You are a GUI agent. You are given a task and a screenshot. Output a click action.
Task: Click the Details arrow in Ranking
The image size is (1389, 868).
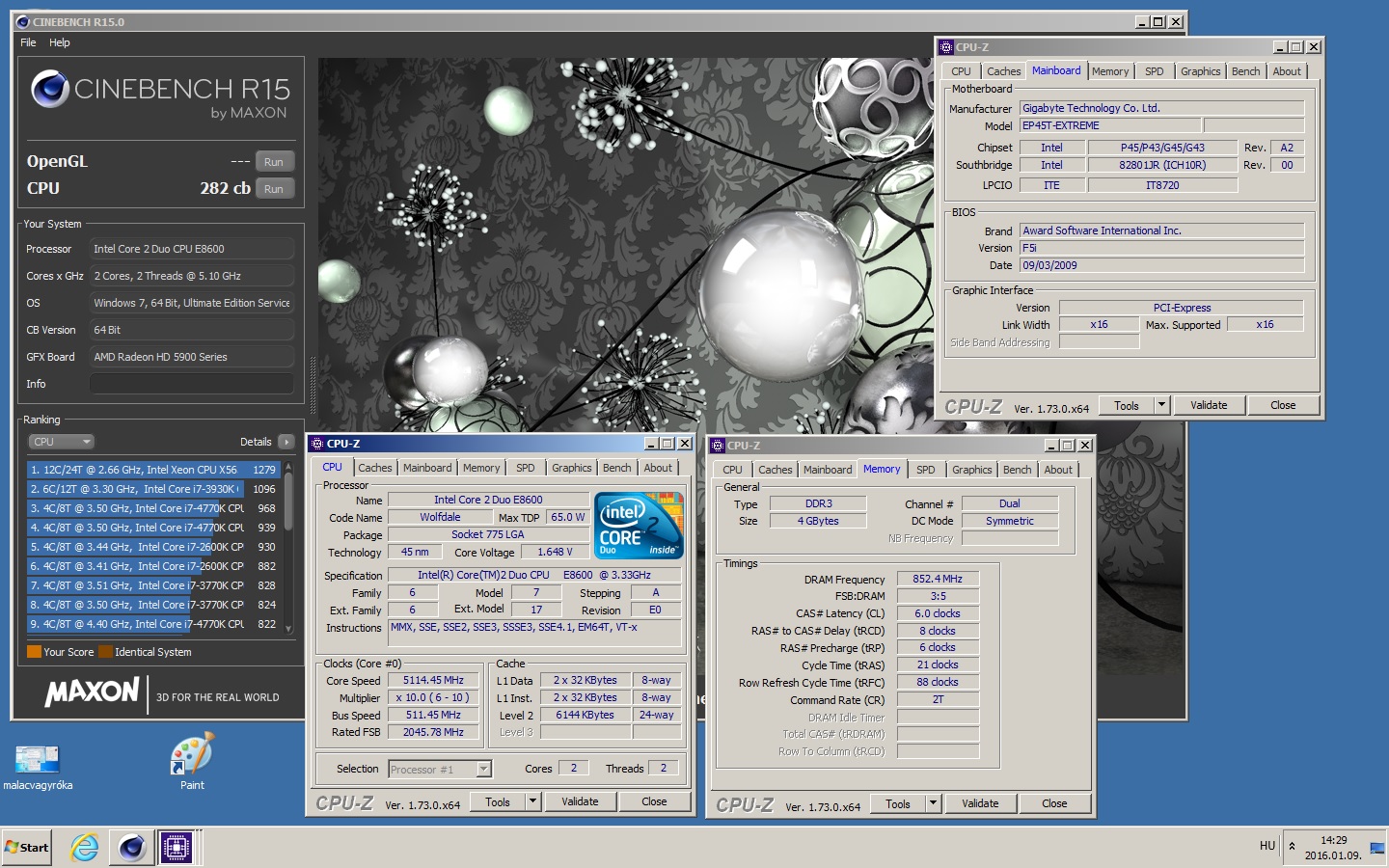pyautogui.click(x=286, y=442)
